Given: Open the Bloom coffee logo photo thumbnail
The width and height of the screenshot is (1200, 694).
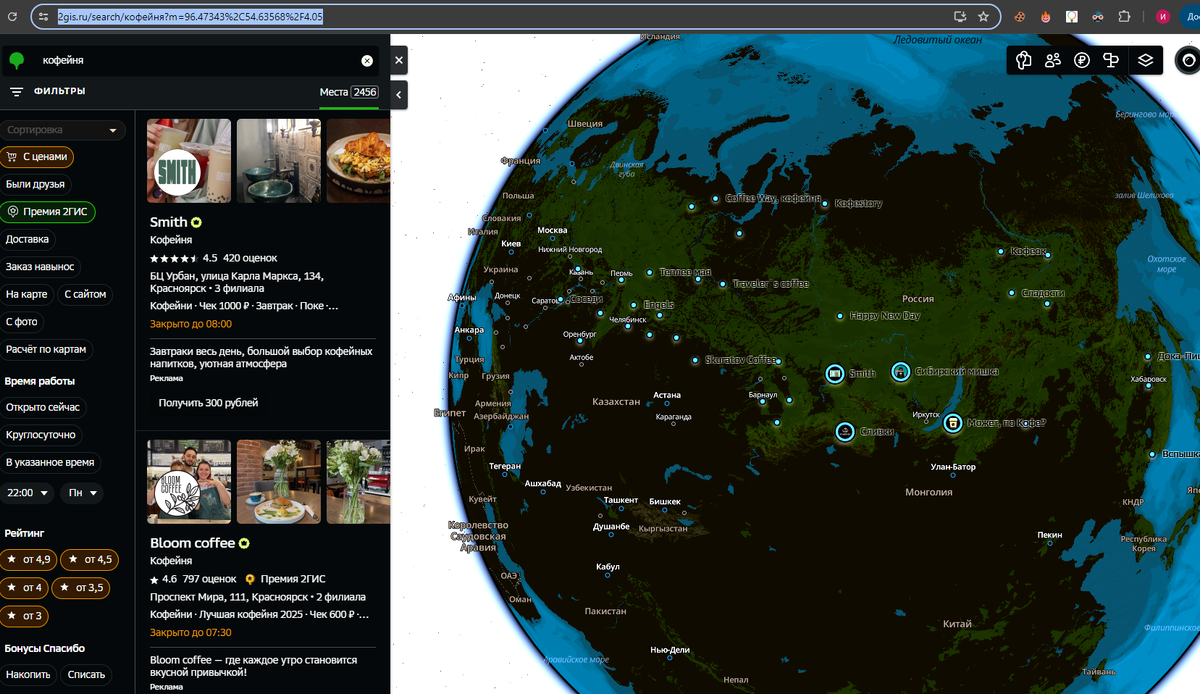Looking at the screenshot, I should click(x=189, y=482).
